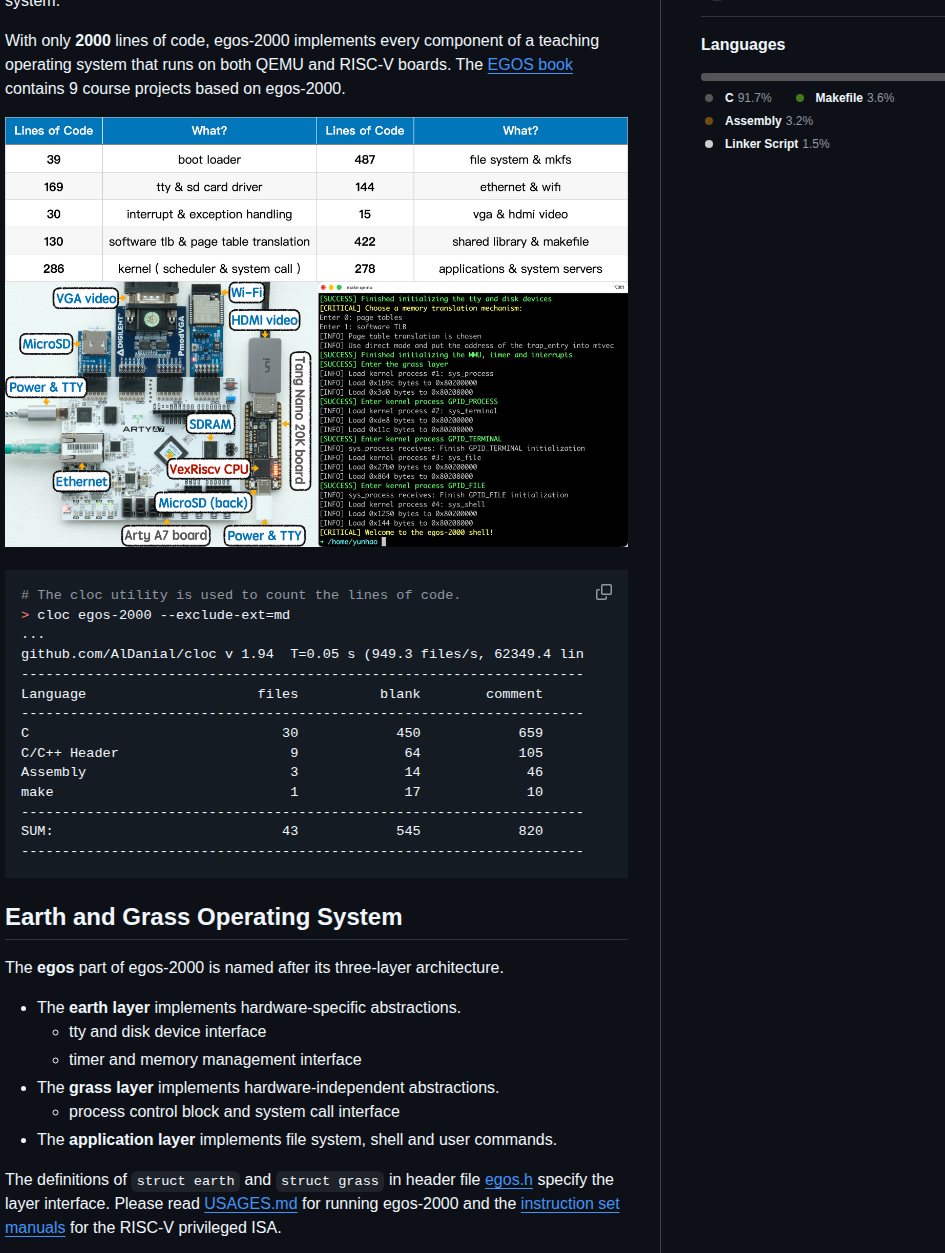Click the '487' lines of code cell
This screenshot has height=1253, width=945.
[365, 159]
